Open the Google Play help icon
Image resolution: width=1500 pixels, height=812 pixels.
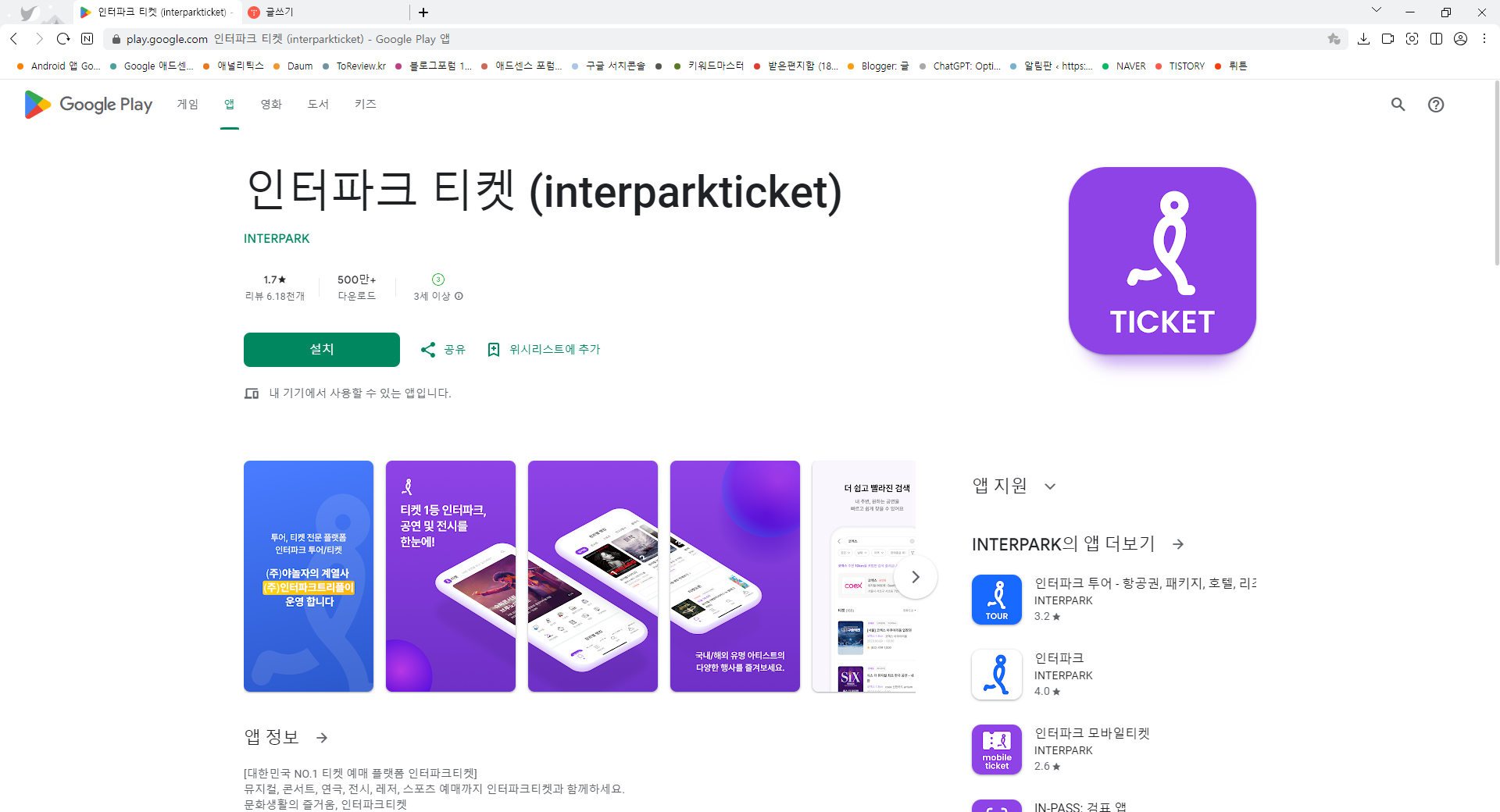pos(1437,104)
